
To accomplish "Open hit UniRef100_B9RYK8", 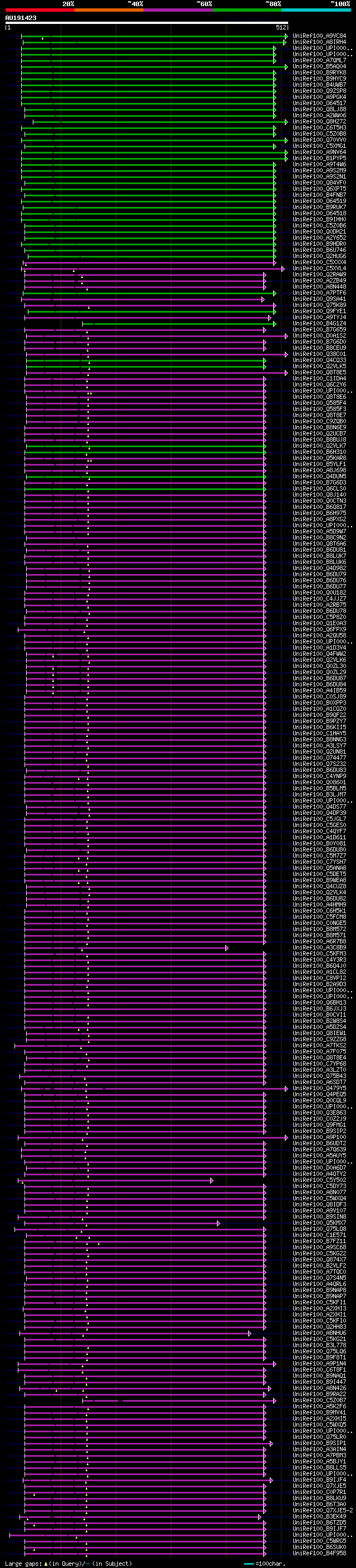I will tap(319, 72).
